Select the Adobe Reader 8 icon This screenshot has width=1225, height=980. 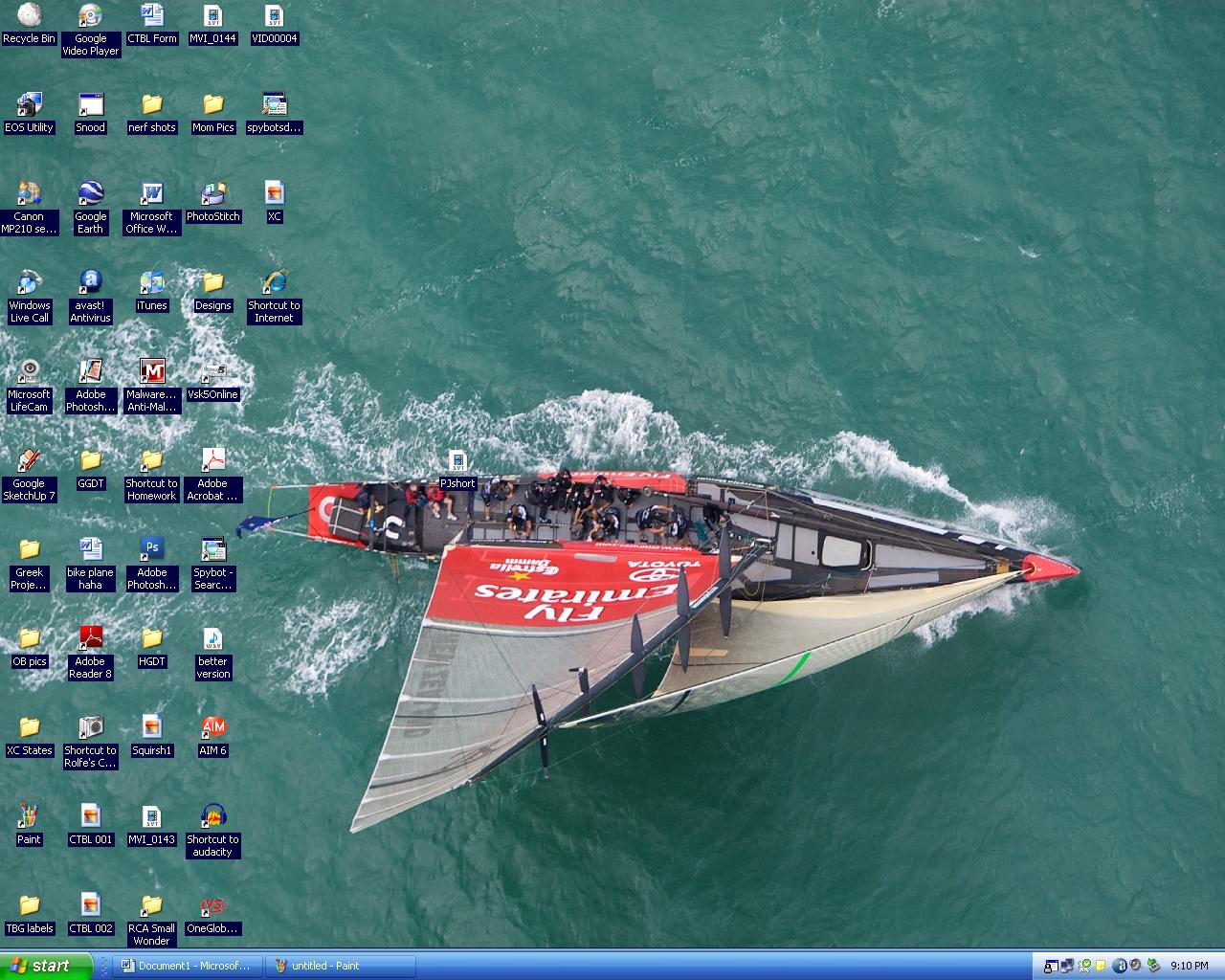(90, 639)
